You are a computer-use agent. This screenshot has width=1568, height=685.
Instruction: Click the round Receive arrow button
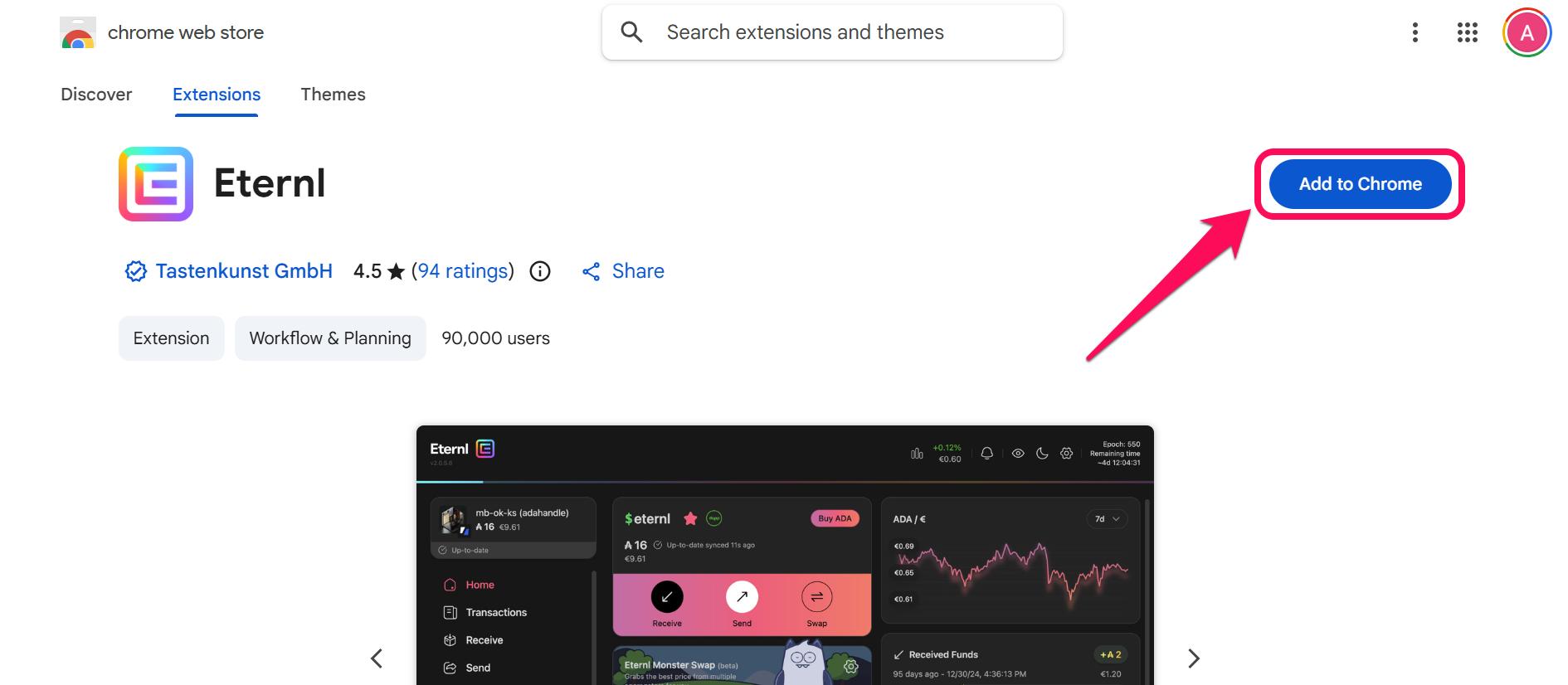point(667,597)
